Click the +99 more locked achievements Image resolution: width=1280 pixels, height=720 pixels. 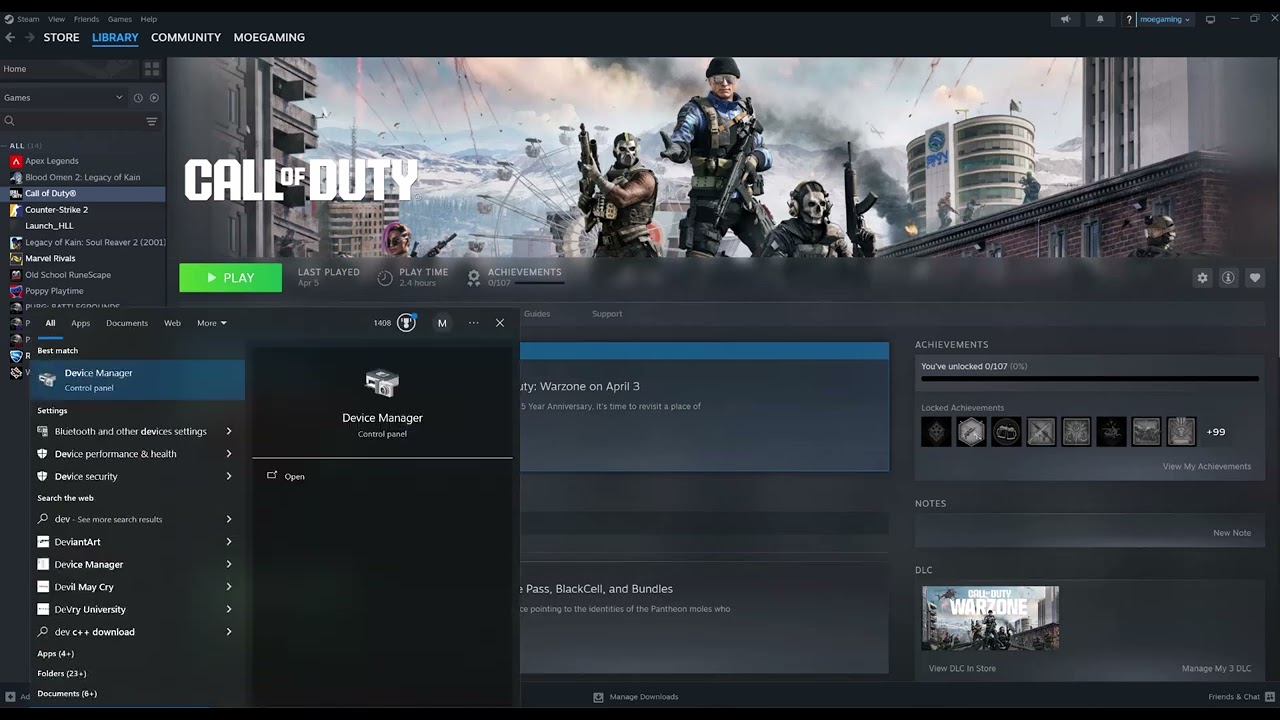[x=1215, y=432]
